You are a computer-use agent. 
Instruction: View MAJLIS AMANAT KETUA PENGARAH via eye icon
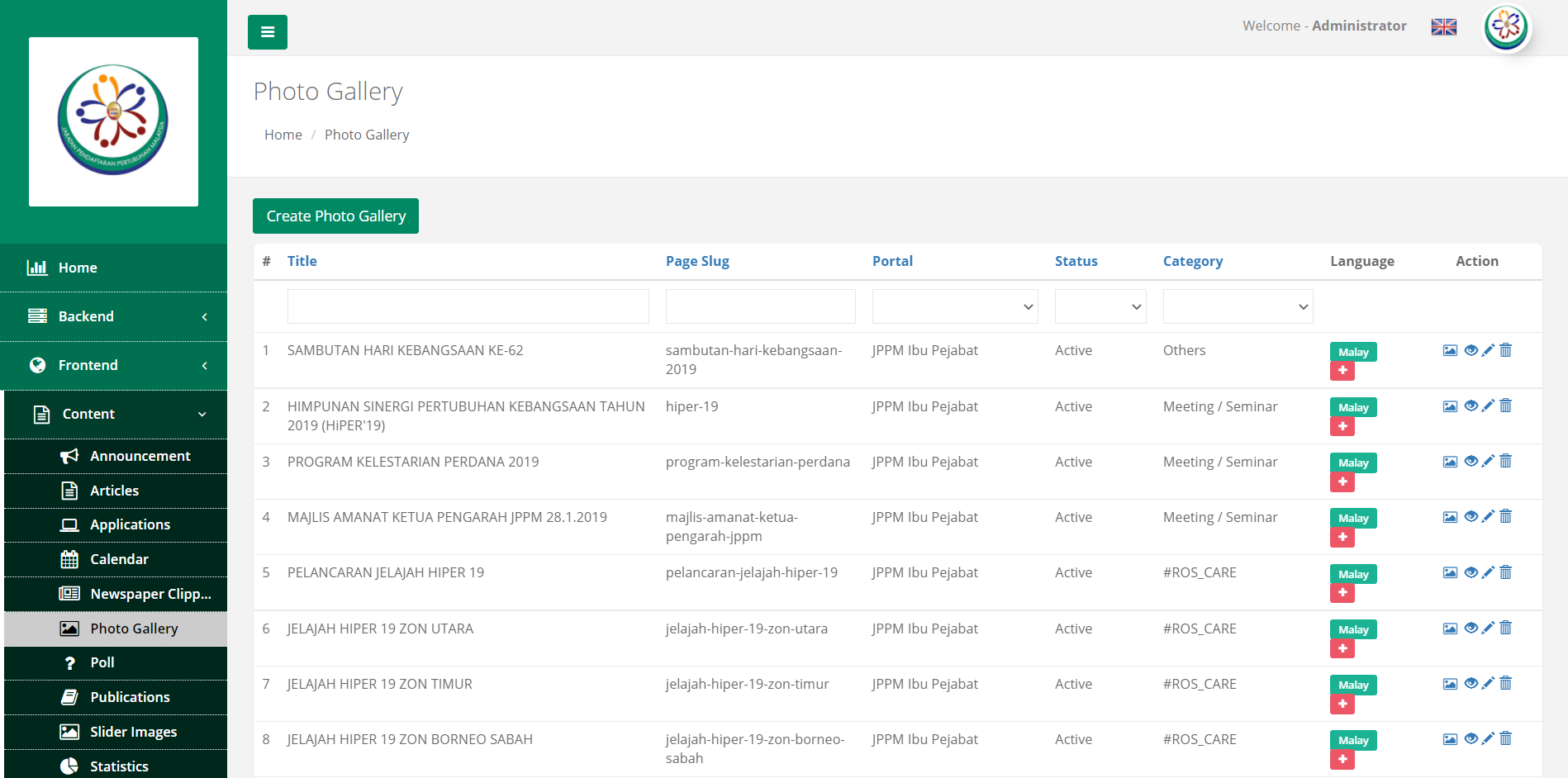tap(1471, 517)
